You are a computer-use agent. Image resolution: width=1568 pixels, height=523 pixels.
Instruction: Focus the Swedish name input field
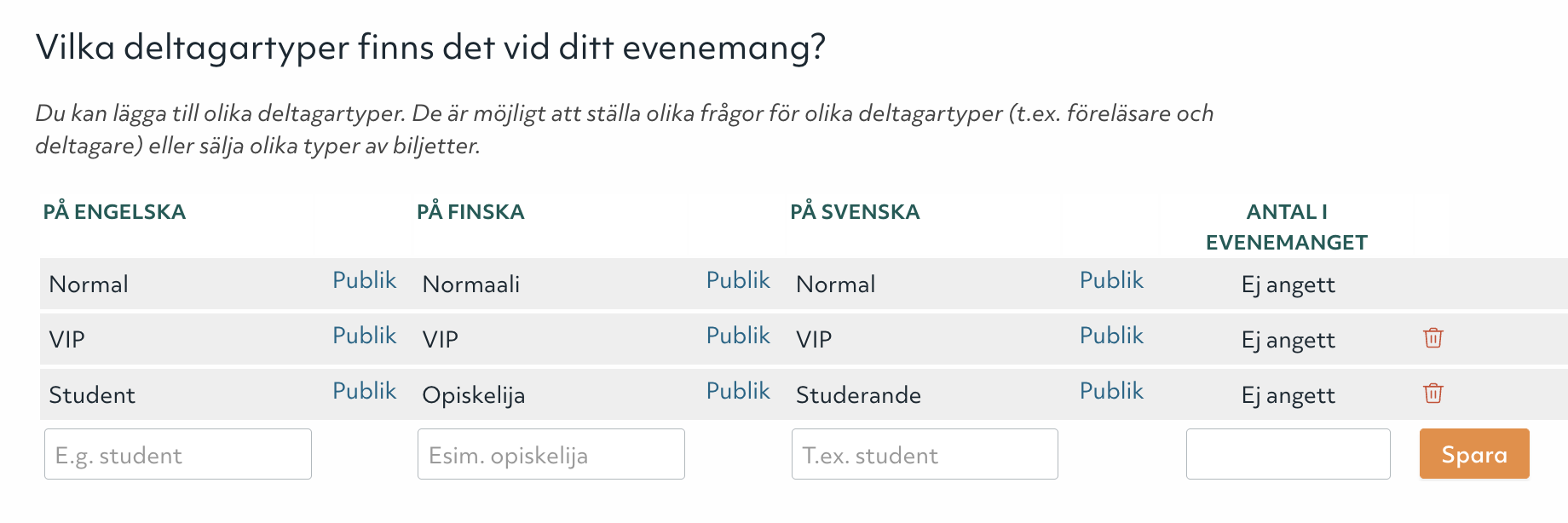[x=925, y=454]
